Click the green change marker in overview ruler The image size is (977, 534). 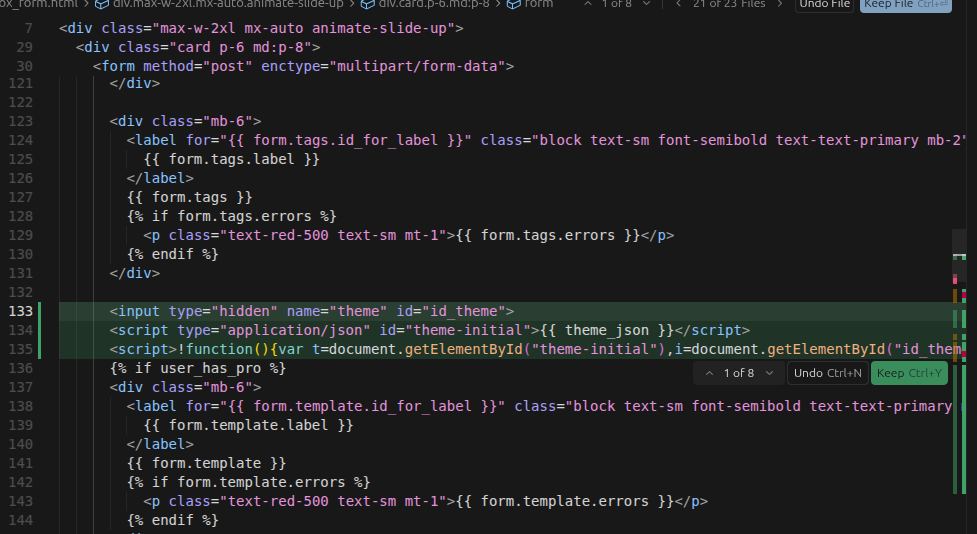coord(960,330)
